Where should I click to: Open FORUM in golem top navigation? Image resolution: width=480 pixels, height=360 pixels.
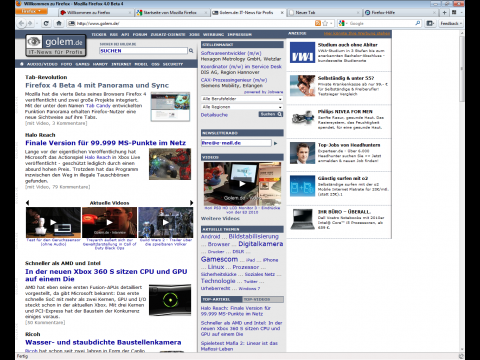coord(140,34)
